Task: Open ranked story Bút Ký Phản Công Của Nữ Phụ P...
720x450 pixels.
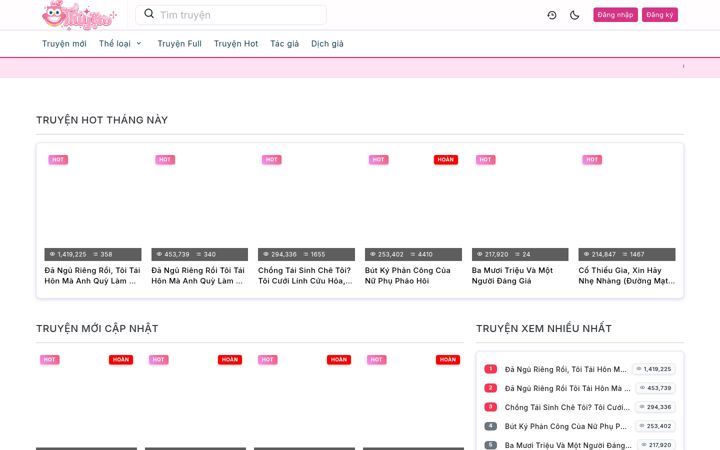Action: (x=565, y=426)
